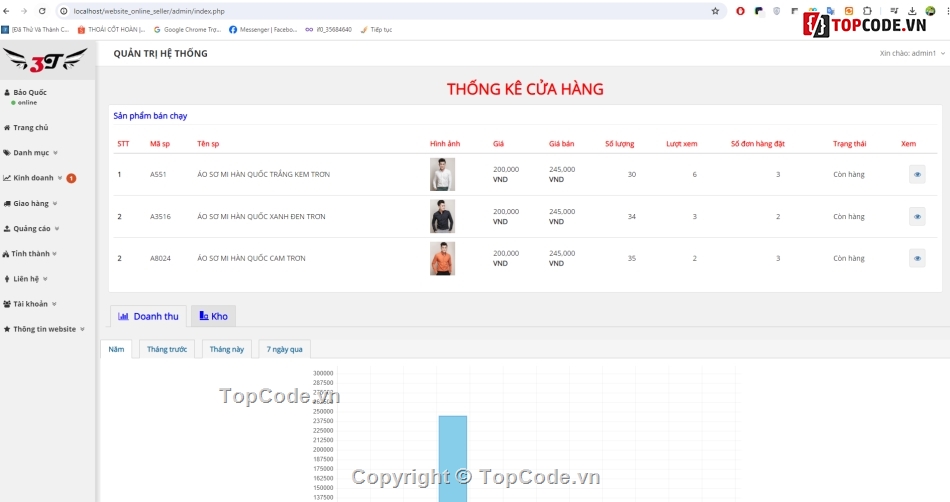Select the Tháng này chart tab
The height and width of the screenshot is (502, 950).
[227, 349]
